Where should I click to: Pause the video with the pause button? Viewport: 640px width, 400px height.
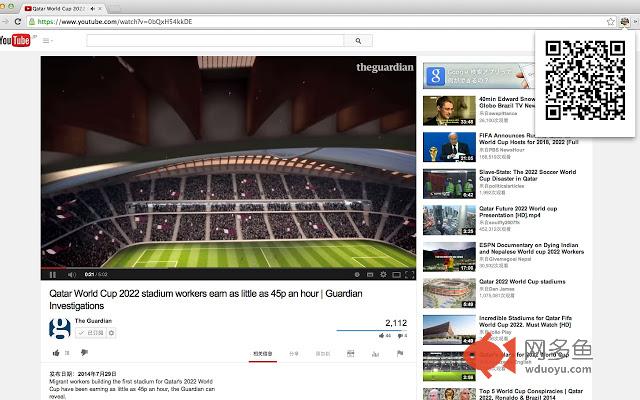pos(53,275)
